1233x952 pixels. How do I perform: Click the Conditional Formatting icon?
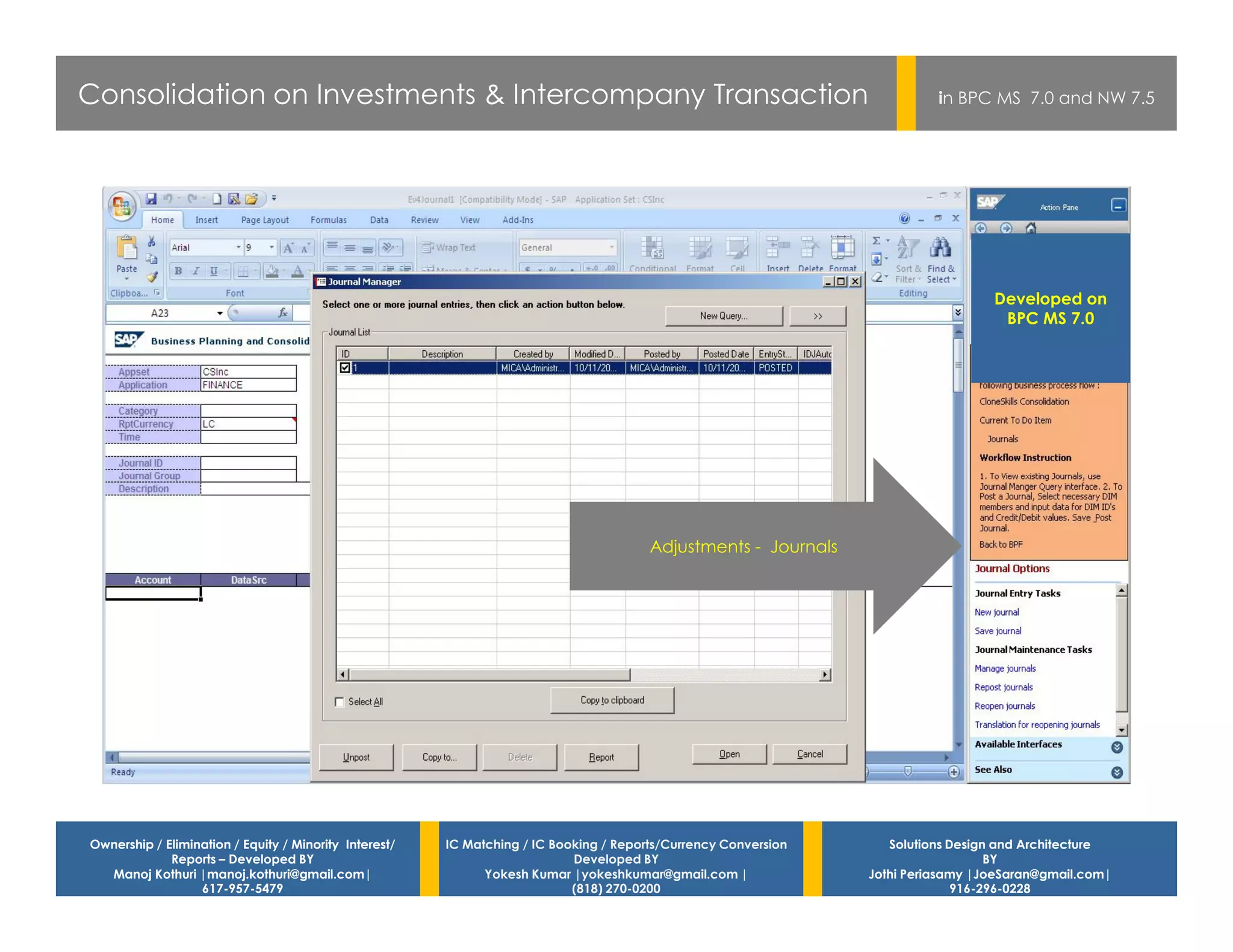(652, 247)
